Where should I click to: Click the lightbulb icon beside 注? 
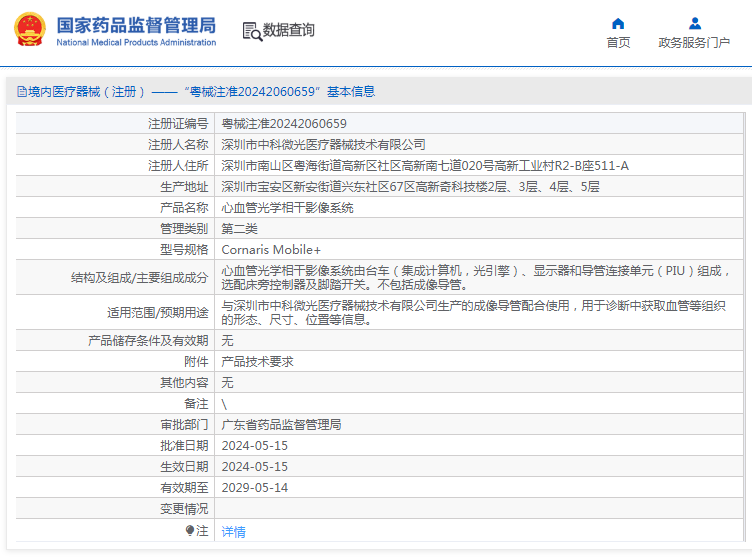click(x=190, y=530)
